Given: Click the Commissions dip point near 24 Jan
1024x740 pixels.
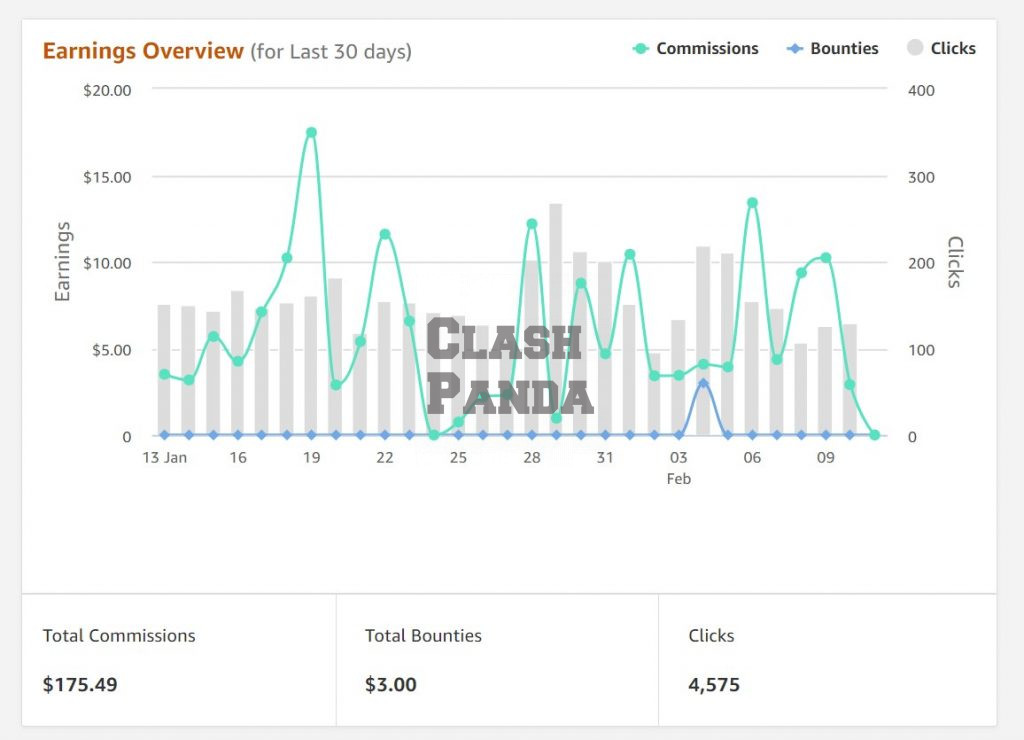Looking at the screenshot, I should 435,435.
